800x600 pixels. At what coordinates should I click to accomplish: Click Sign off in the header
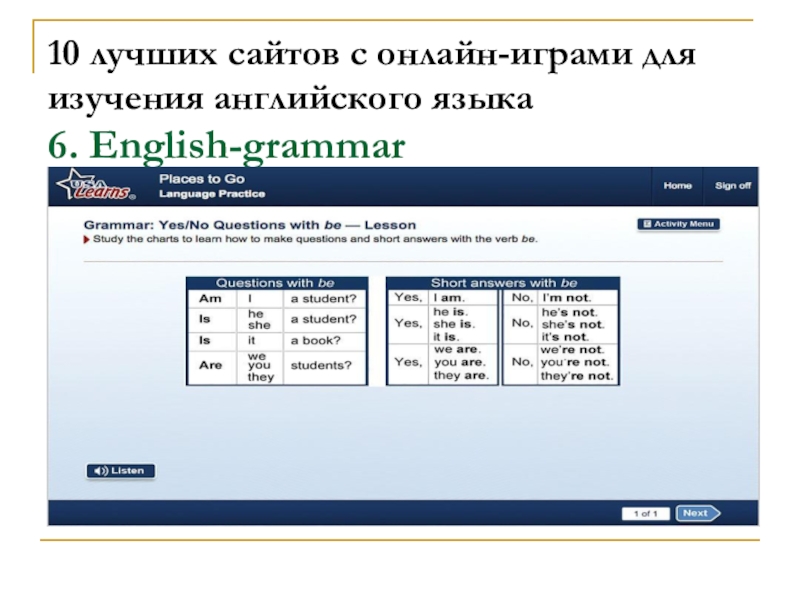pos(733,186)
